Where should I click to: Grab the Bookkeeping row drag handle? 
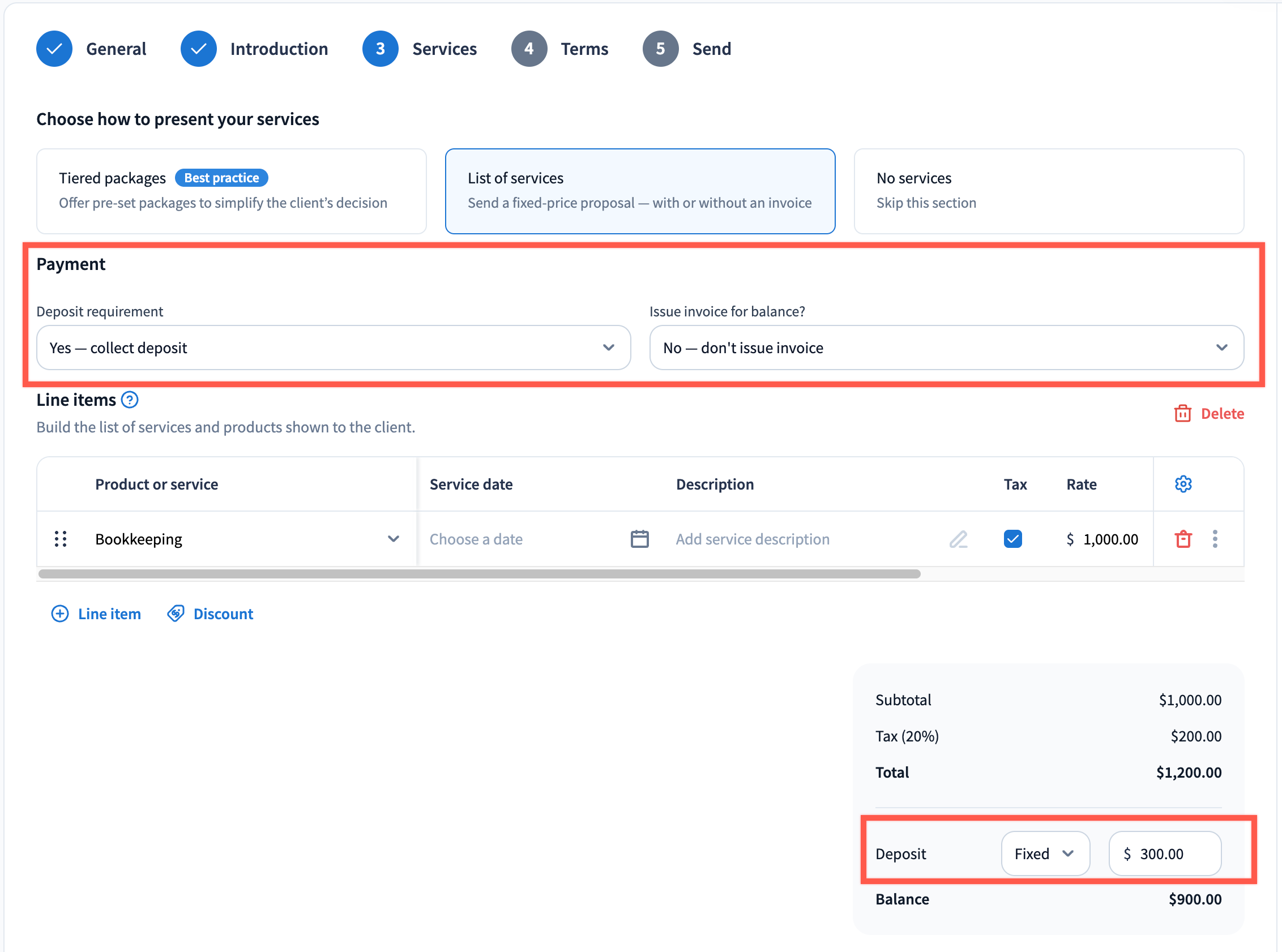pos(61,539)
